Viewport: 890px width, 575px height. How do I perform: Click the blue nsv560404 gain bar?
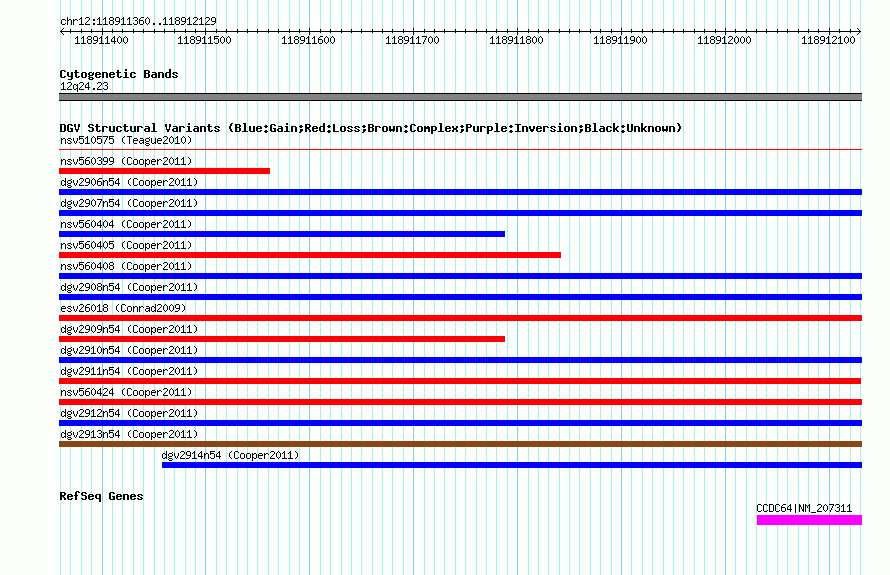click(282, 234)
